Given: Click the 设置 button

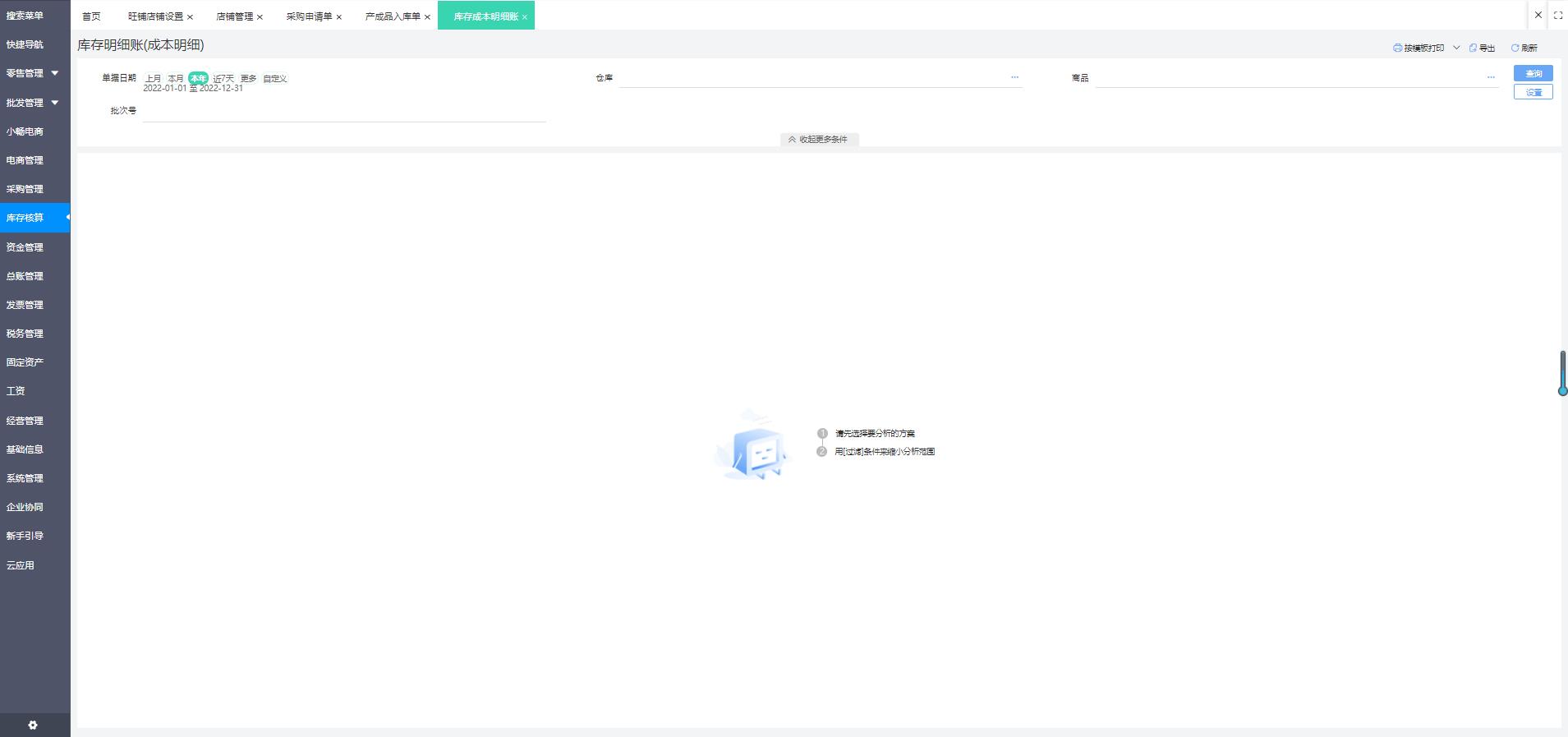Looking at the screenshot, I should point(1534,92).
